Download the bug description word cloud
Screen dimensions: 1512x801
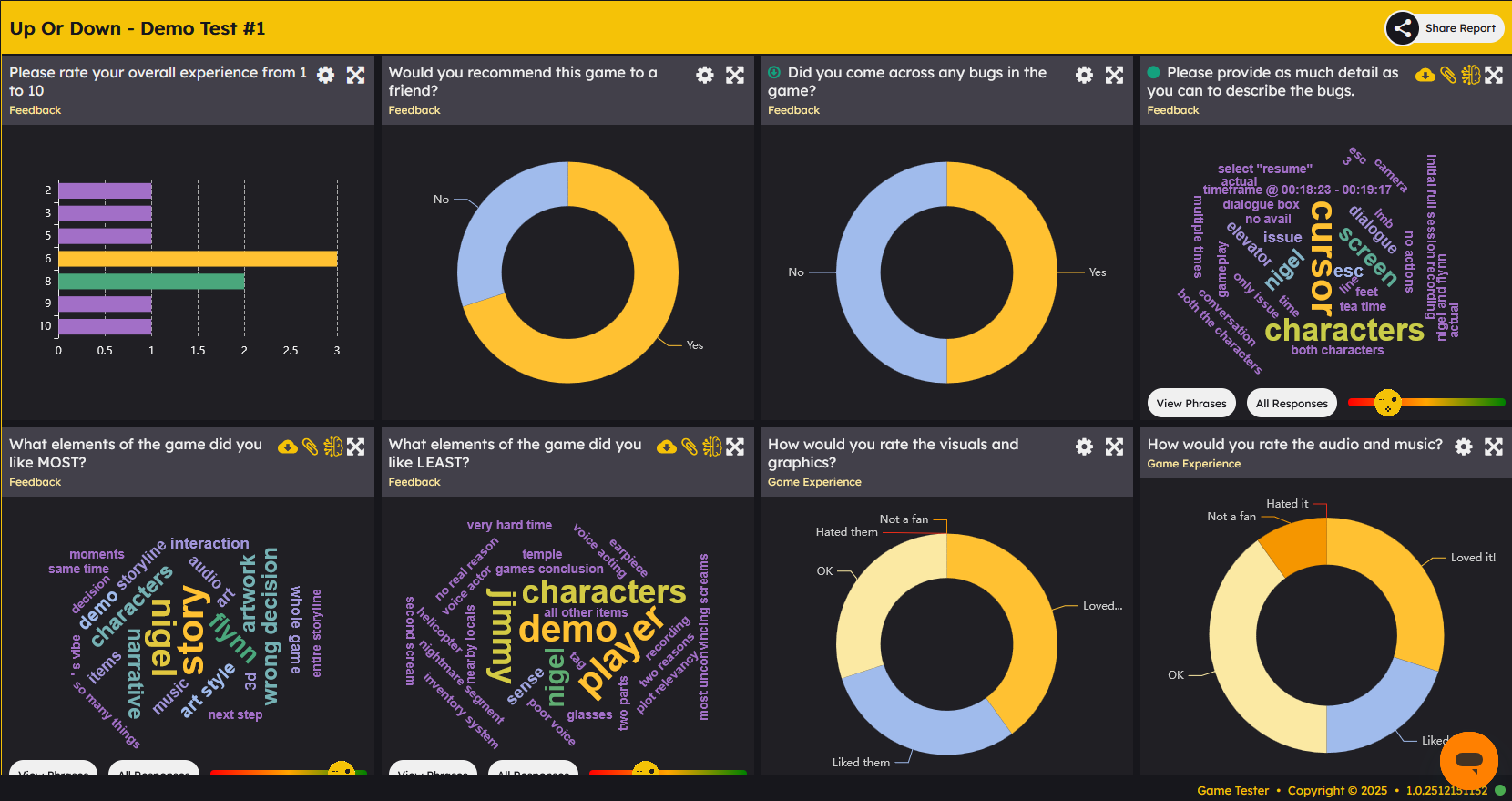coord(1425,75)
